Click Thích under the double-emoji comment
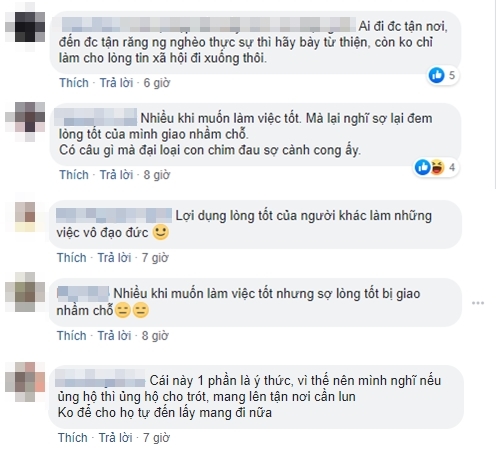 click(72, 336)
